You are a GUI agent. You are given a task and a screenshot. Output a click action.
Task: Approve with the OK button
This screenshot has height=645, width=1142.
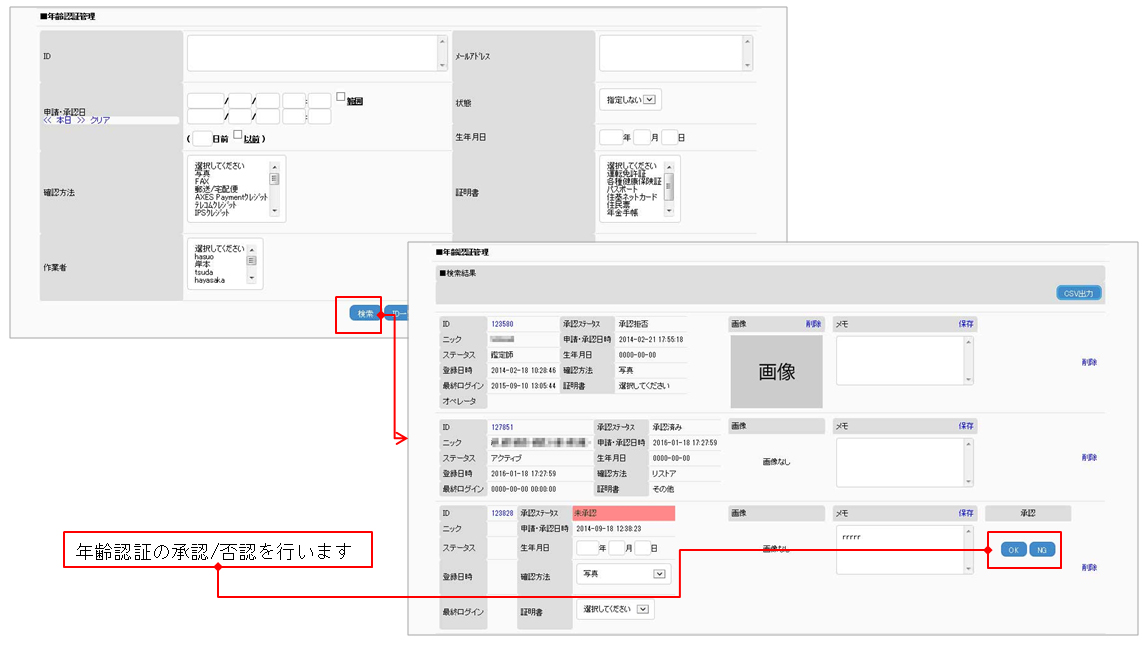coord(1013,550)
